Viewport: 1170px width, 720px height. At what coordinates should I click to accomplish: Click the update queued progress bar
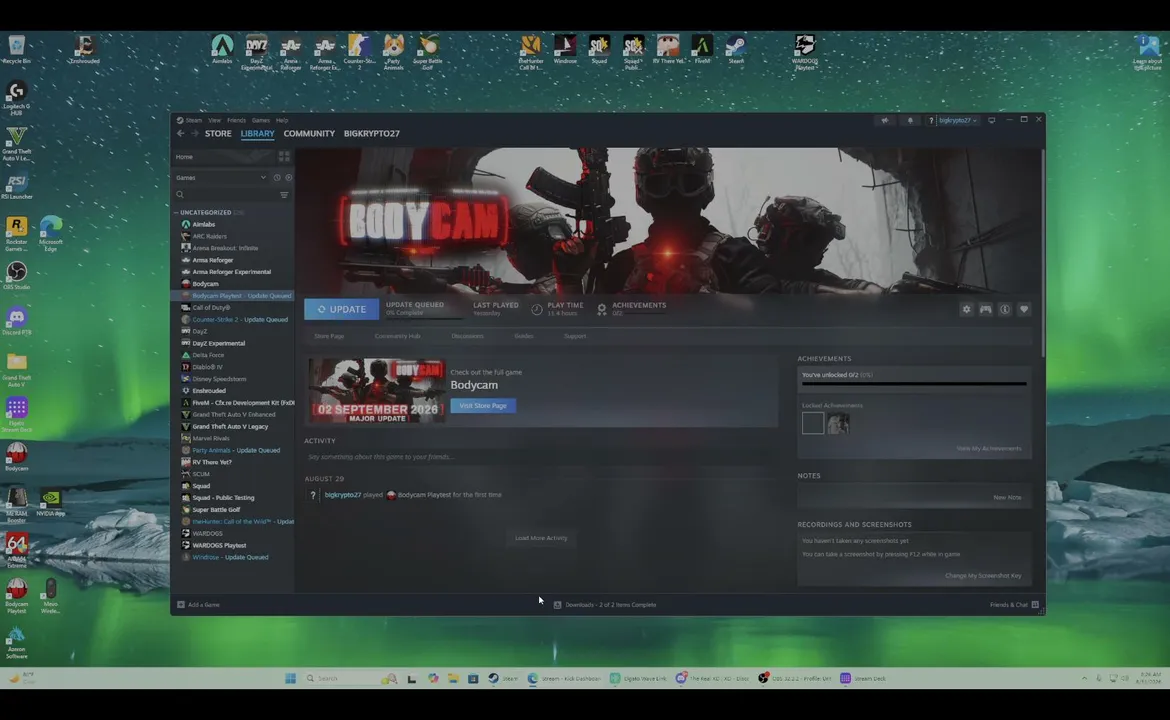[422, 318]
